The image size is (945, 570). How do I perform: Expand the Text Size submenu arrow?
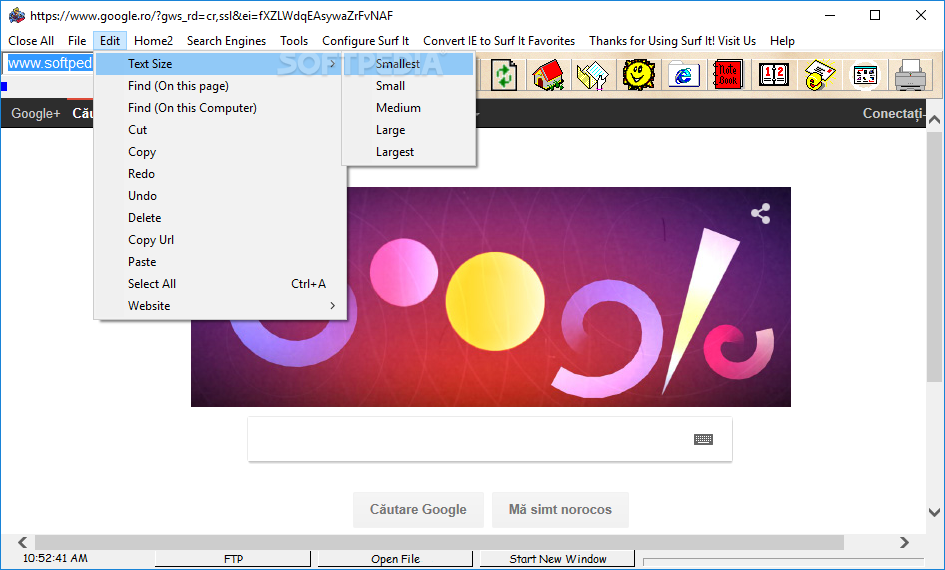(332, 63)
